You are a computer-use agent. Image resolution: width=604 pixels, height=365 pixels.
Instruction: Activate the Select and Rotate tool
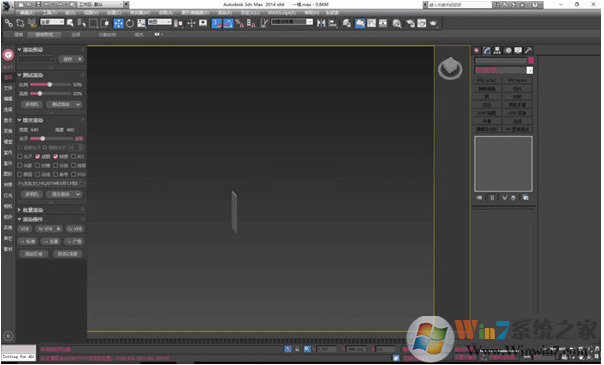[x=130, y=23]
